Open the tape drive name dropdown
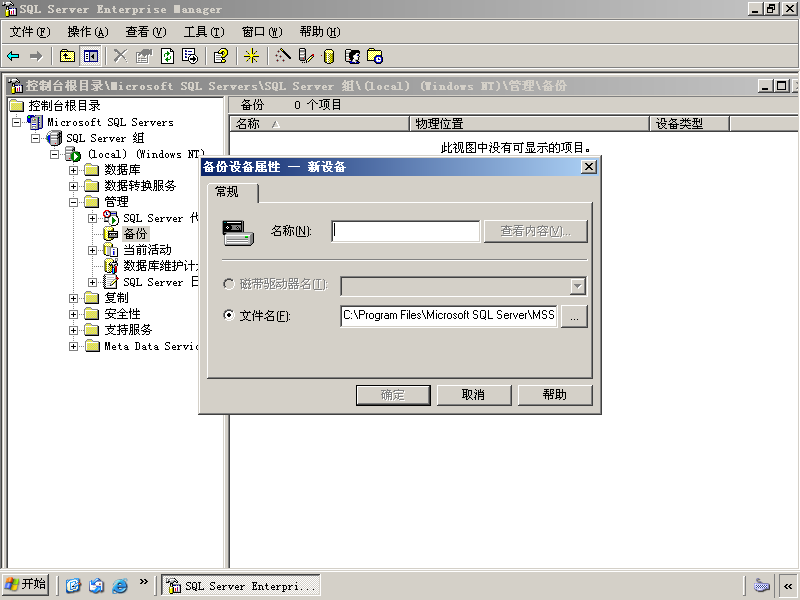Image resolution: width=800 pixels, height=600 pixels. coord(577,286)
